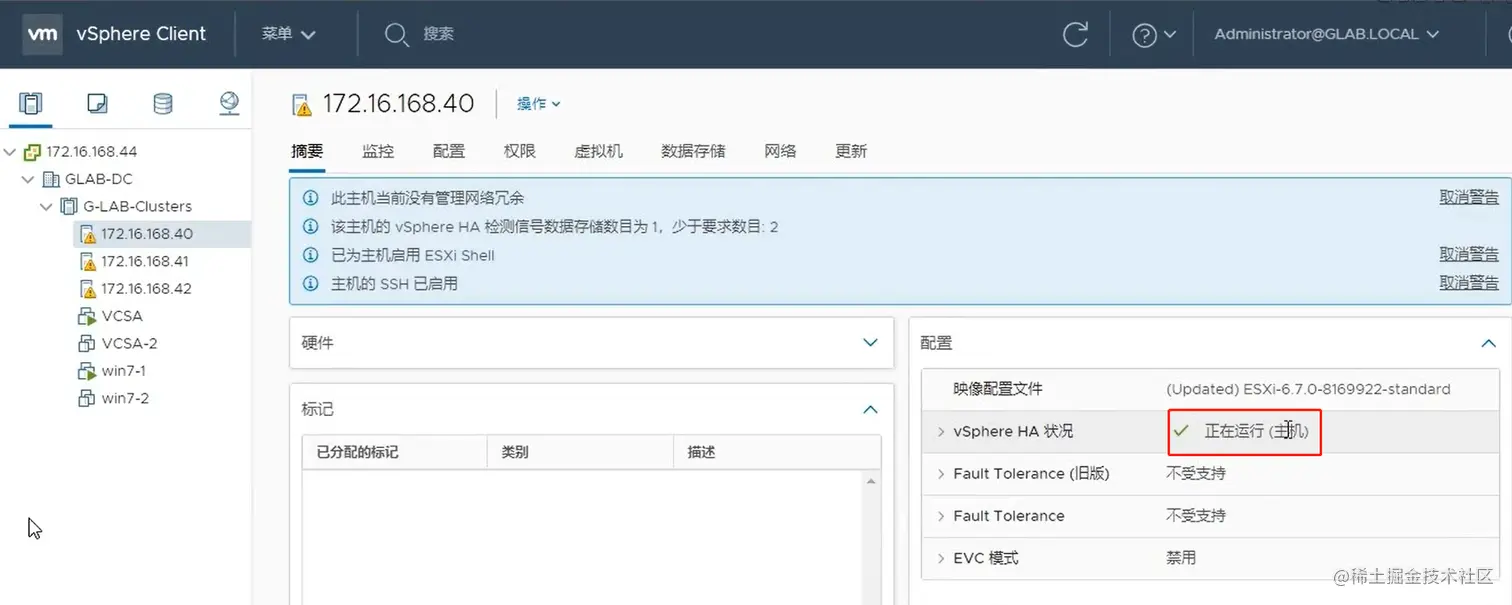Click host warning icon beside 172.16.168.42
Image resolution: width=1512 pixels, height=605 pixels.
87,289
